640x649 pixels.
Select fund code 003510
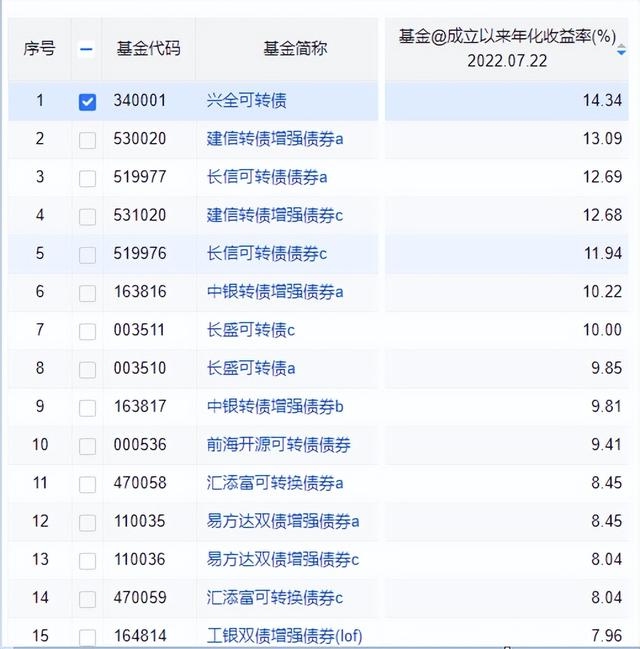click(140, 368)
